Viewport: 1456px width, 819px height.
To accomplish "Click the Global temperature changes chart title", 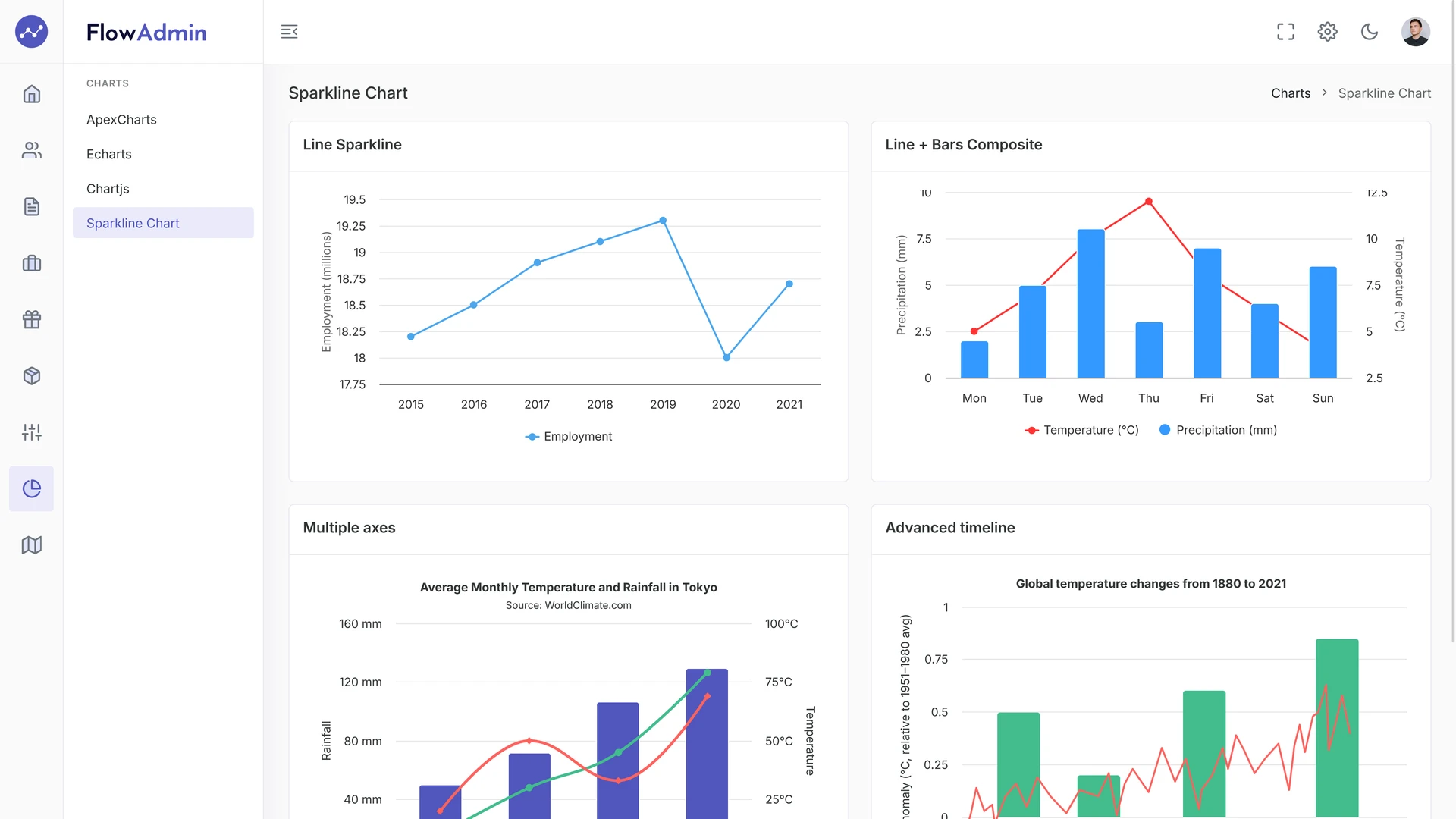I will point(1150,583).
